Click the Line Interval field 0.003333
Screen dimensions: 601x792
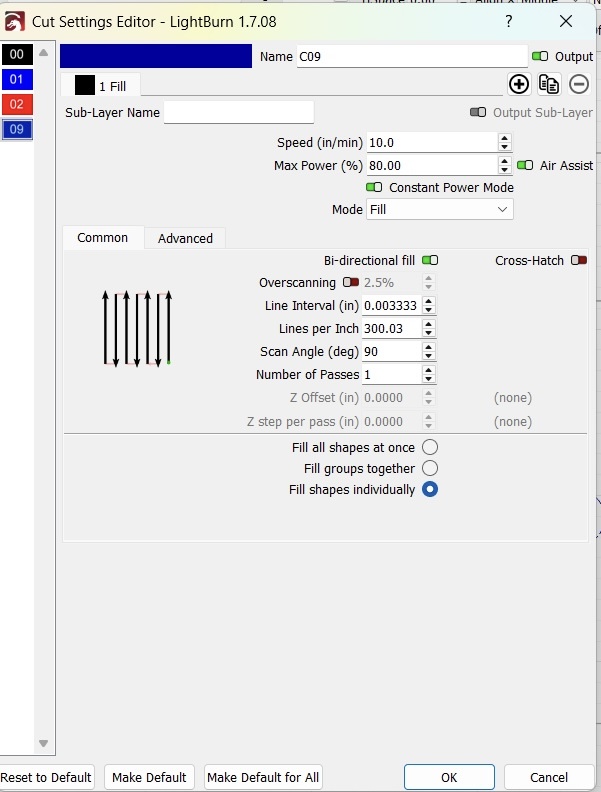point(392,306)
